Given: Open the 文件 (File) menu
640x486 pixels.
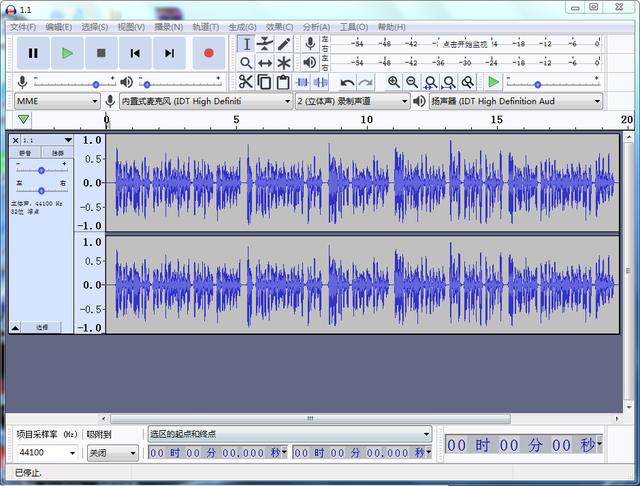Looking at the screenshot, I should 22,27.
